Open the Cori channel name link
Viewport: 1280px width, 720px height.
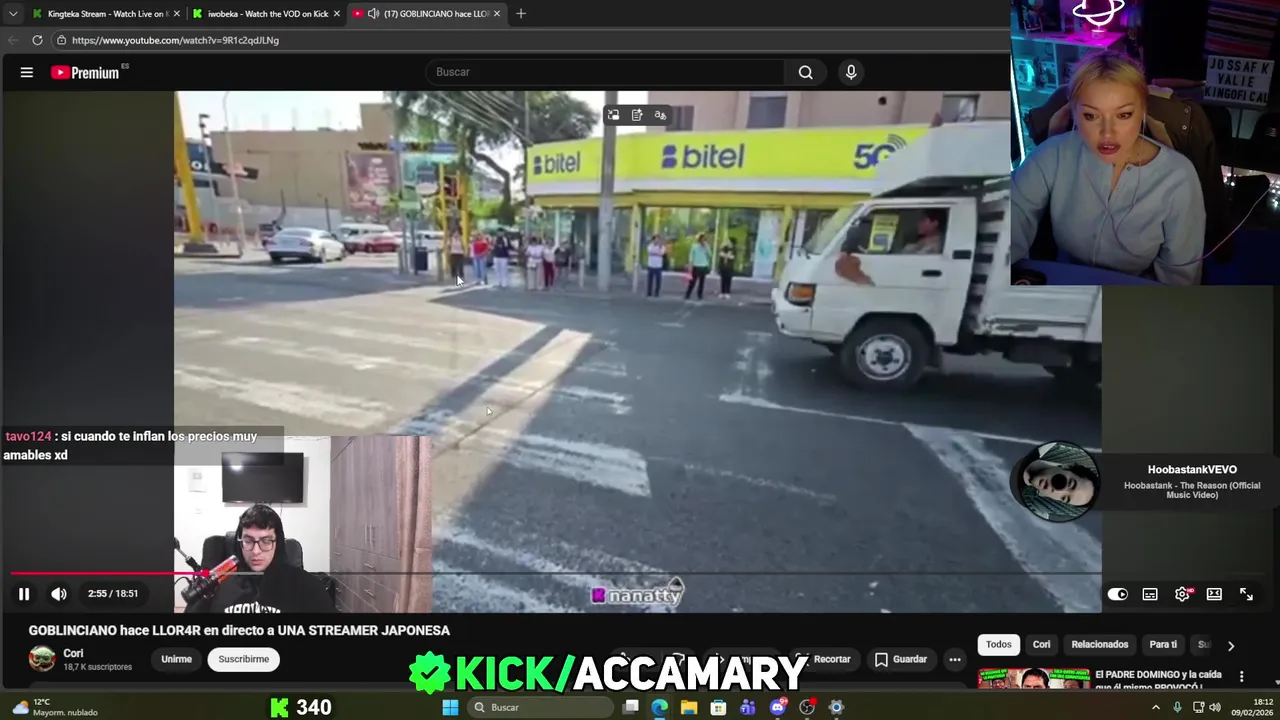click(x=73, y=653)
